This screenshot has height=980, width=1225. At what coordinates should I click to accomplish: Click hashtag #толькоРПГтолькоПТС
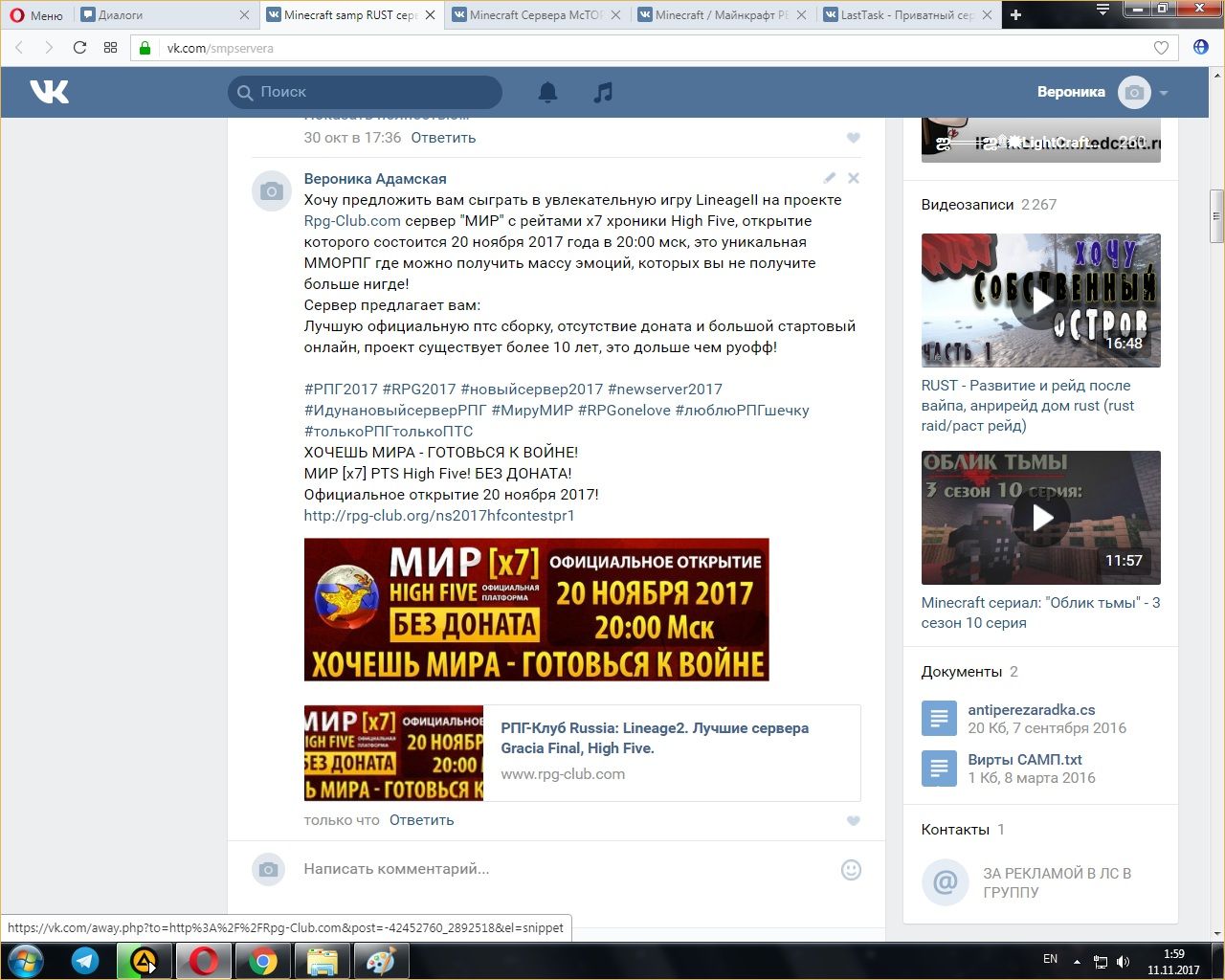389,432
